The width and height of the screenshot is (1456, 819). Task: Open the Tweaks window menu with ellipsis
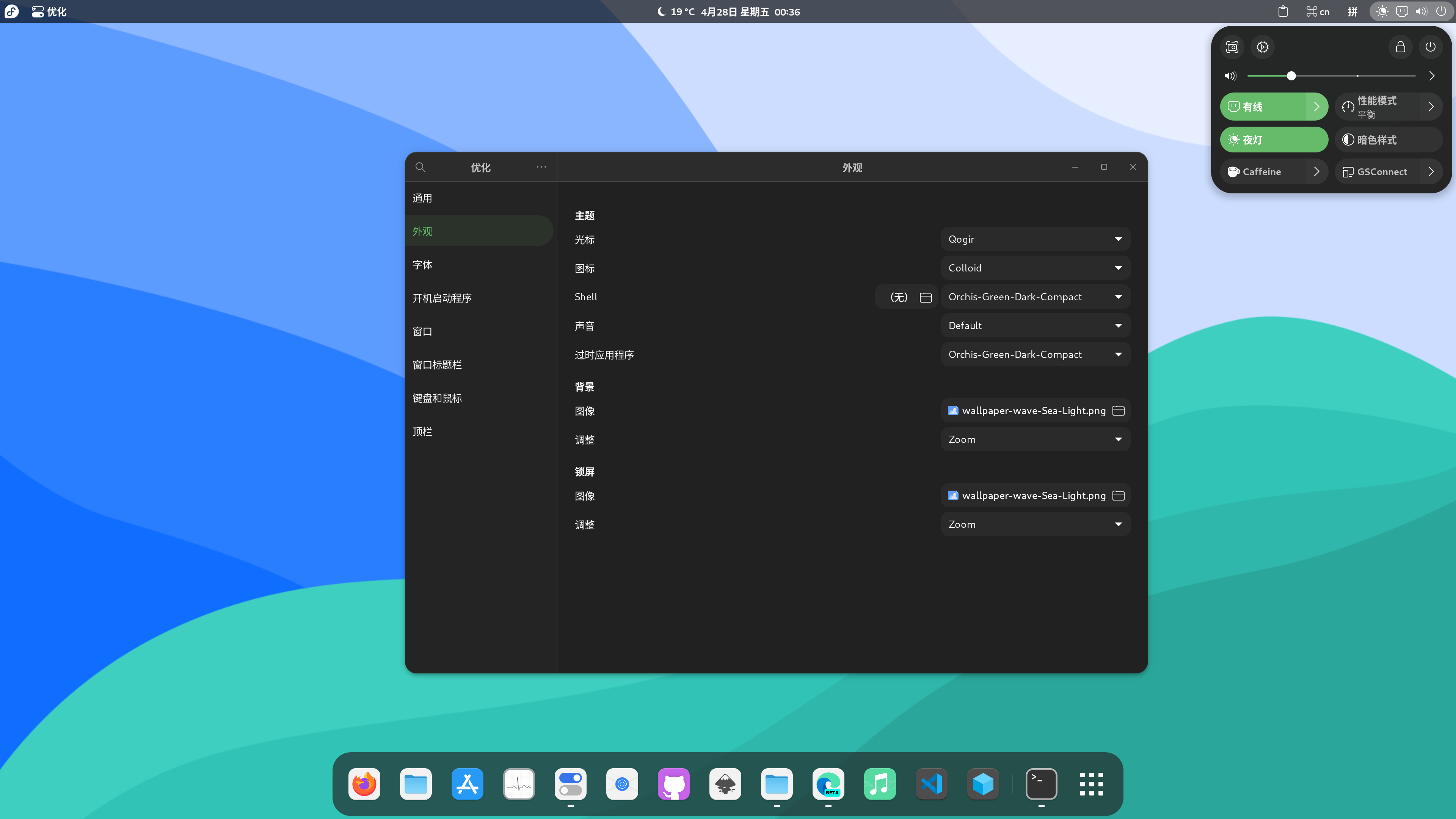(x=541, y=167)
